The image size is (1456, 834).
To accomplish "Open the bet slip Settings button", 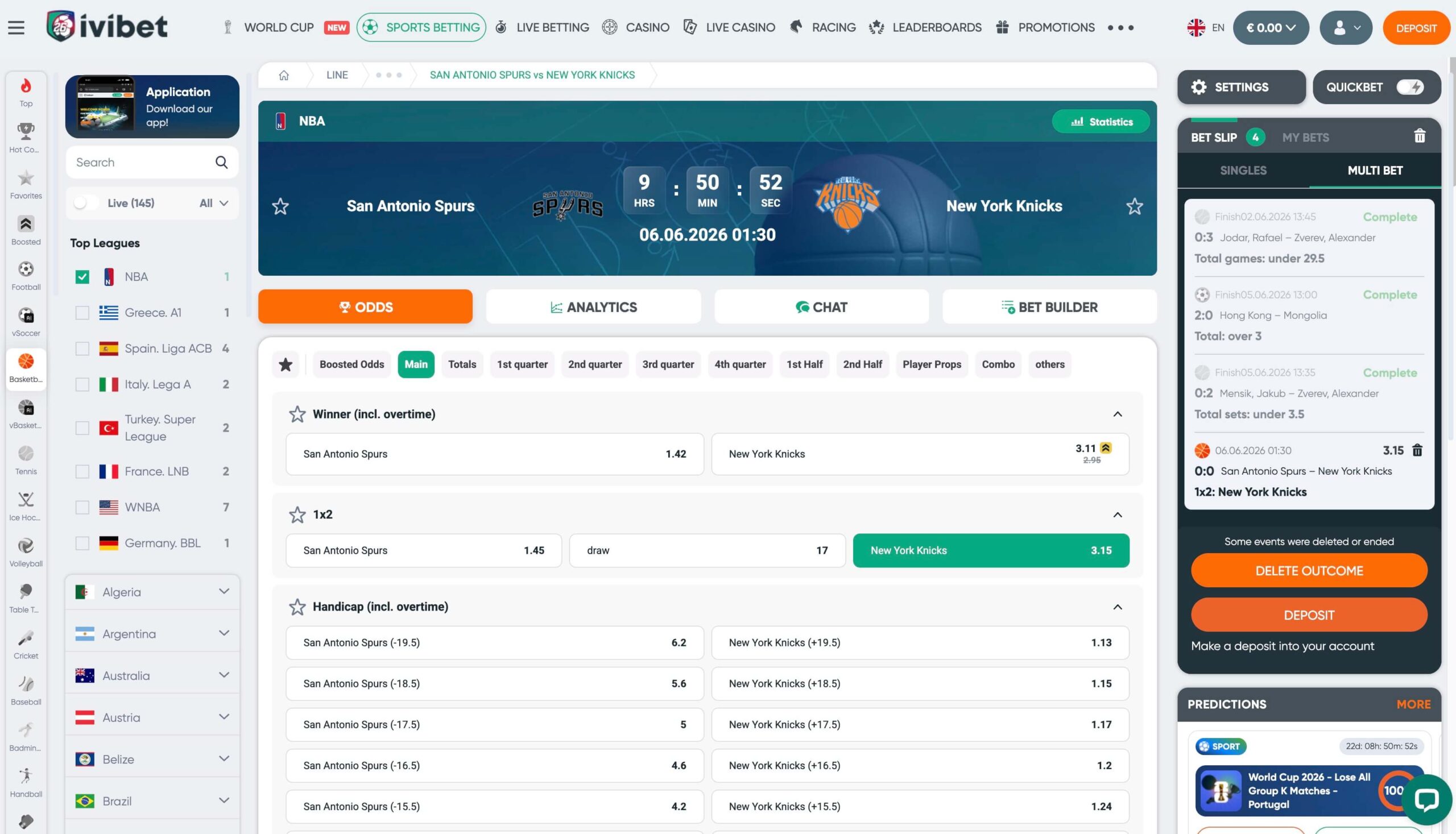I will coord(1241,87).
